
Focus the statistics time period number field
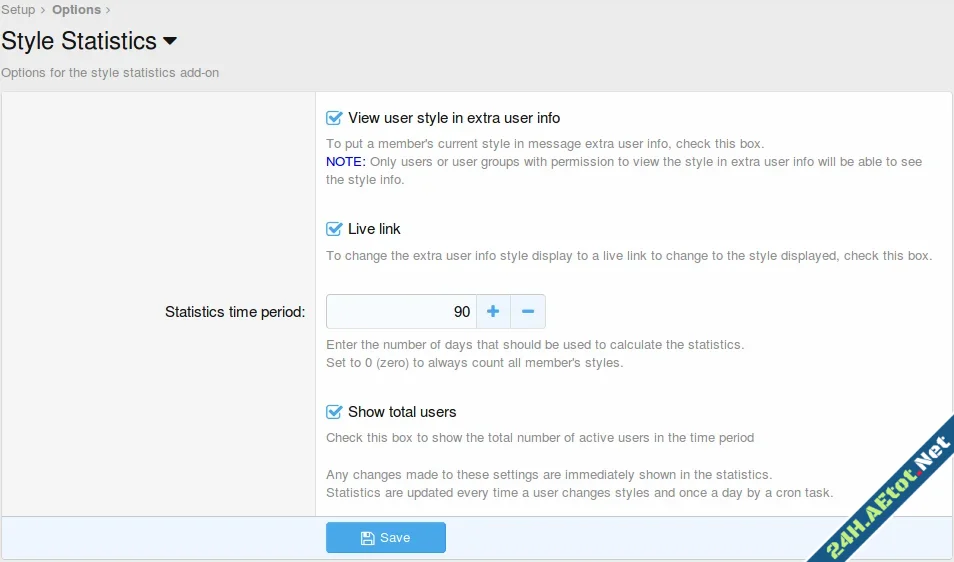click(x=401, y=312)
